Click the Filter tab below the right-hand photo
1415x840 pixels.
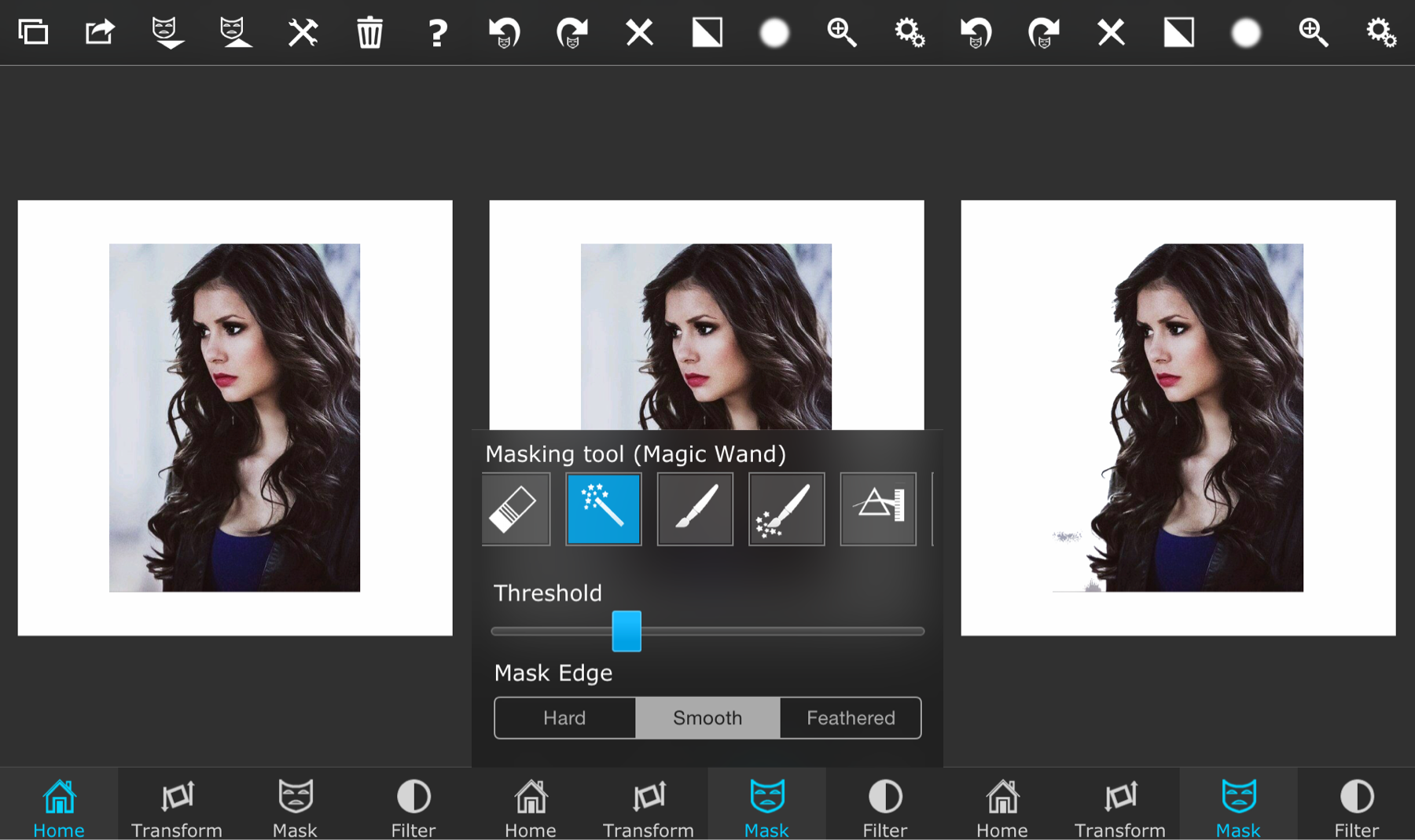(x=1356, y=805)
